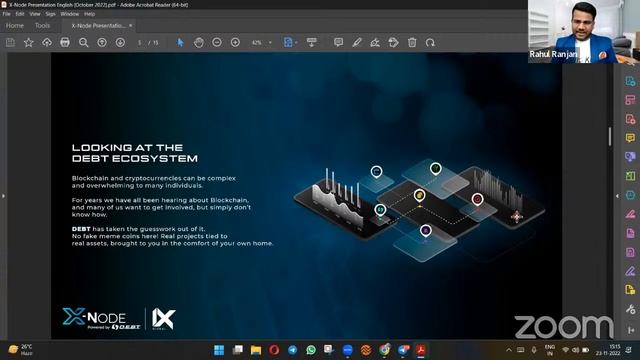Image resolution: width=640 pixels, height=360 pixels.
Task: Open the green Organize Pages tool in right pane
Action: [630, 176]
